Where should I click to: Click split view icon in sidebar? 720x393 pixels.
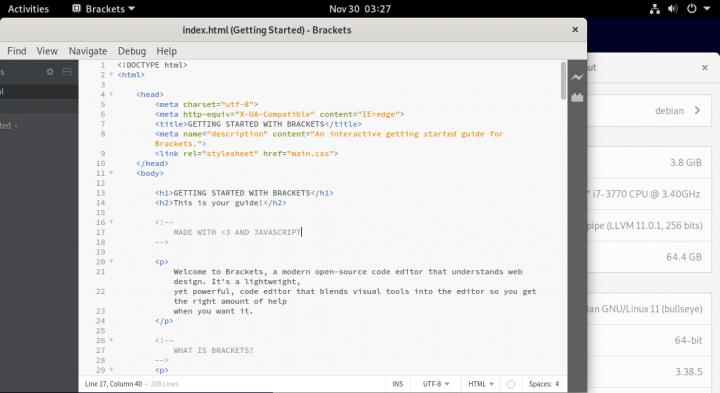(x=67, y=72)
